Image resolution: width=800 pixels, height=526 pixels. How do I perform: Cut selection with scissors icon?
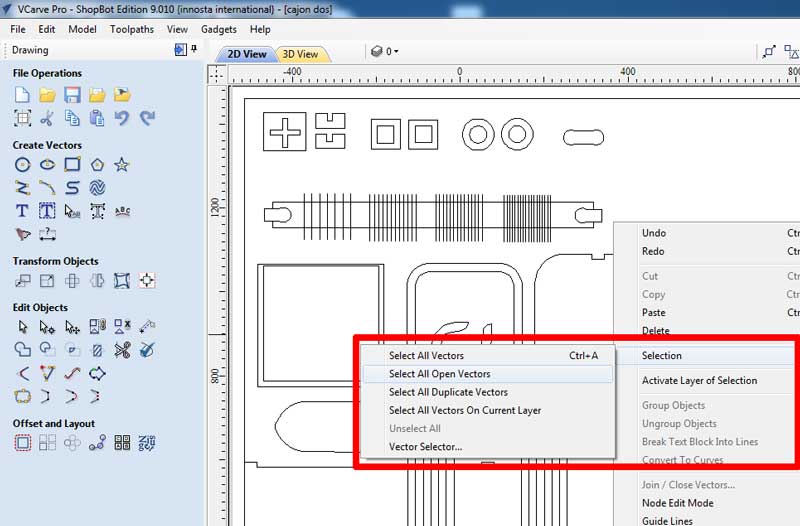pos(47,118)
